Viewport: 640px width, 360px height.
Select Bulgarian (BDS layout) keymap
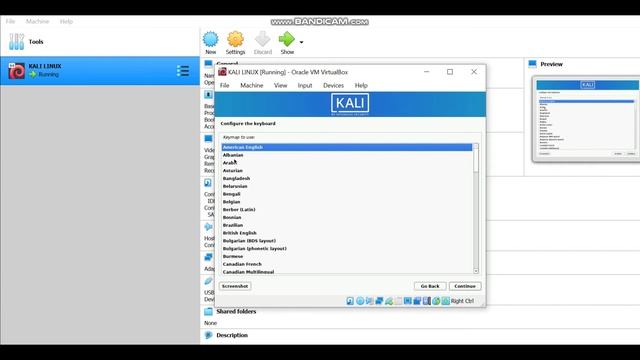pyautogui.click(x=347, y=241)
